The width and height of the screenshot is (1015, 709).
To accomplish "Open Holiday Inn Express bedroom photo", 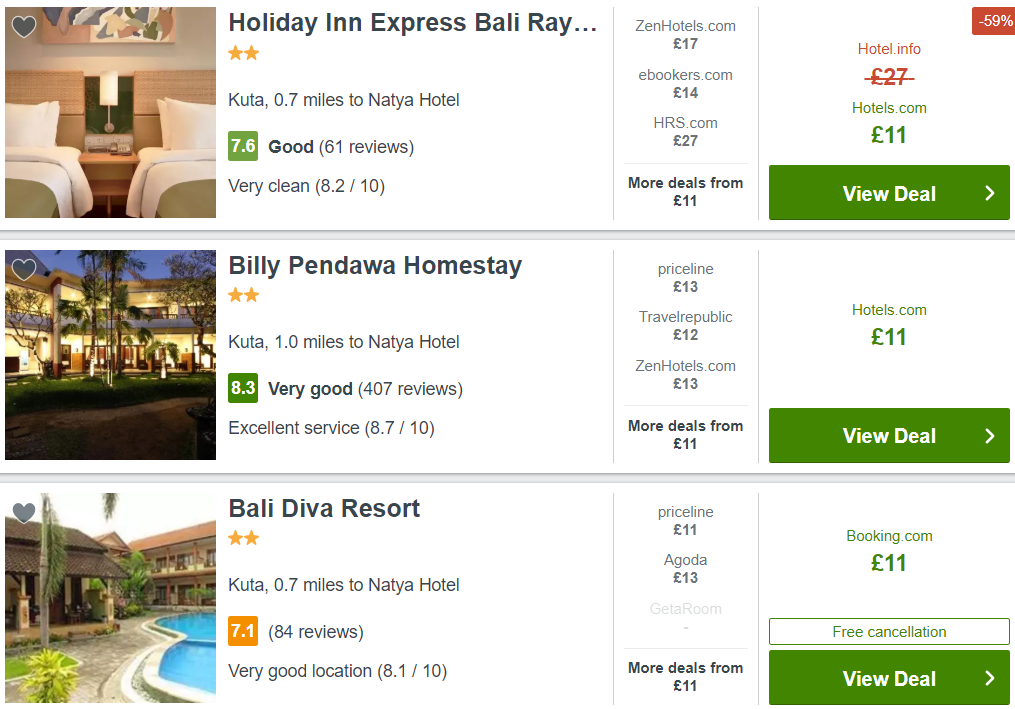I will pos(110,112).
